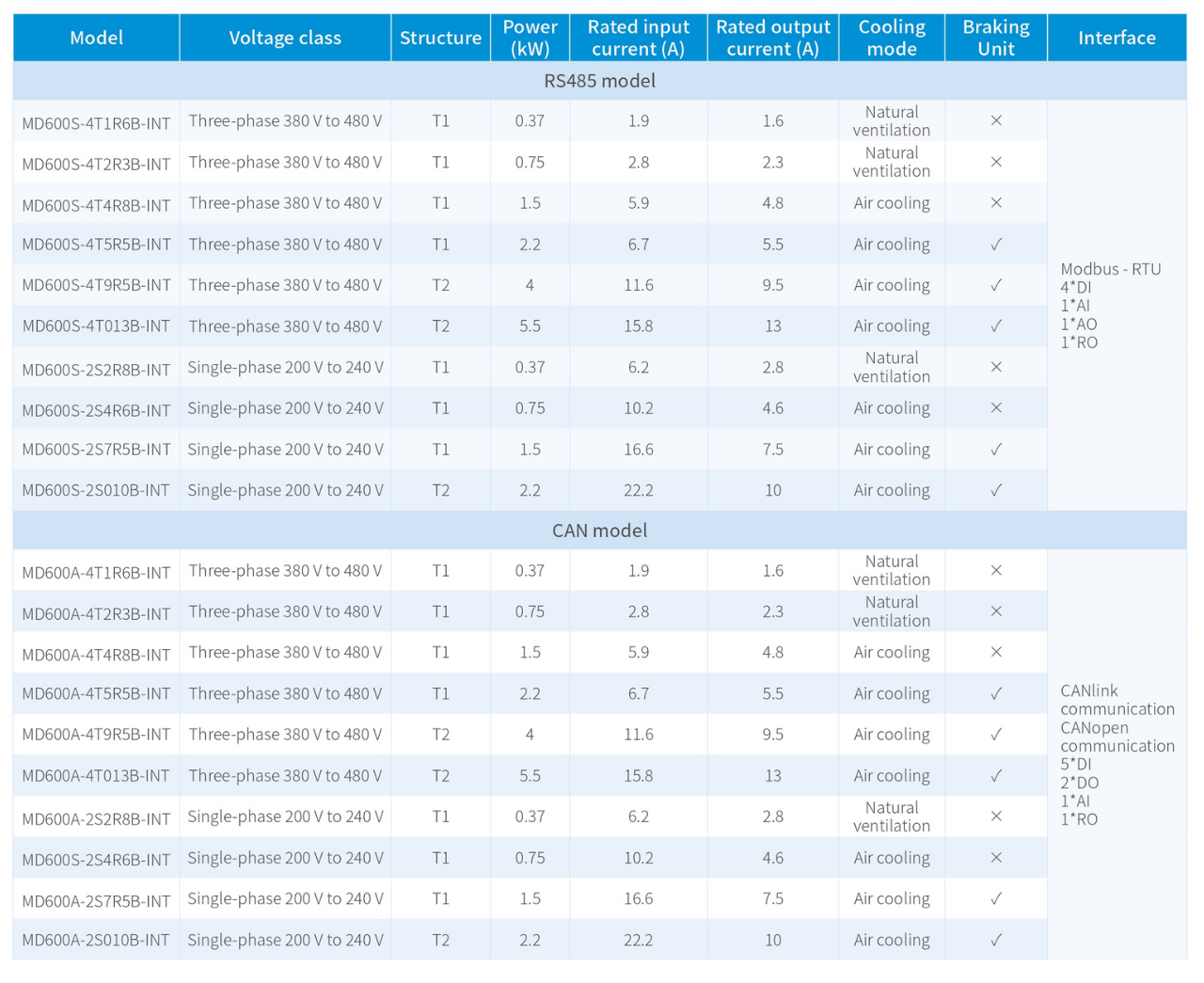Click the Rated output current column header
Image resolution: width=1204 pixels, height=983 pixels.
(x=772, y=38)
